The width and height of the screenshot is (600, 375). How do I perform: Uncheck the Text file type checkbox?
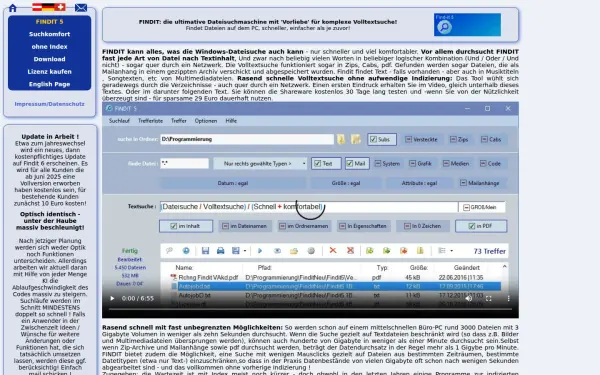coord(326,163)
